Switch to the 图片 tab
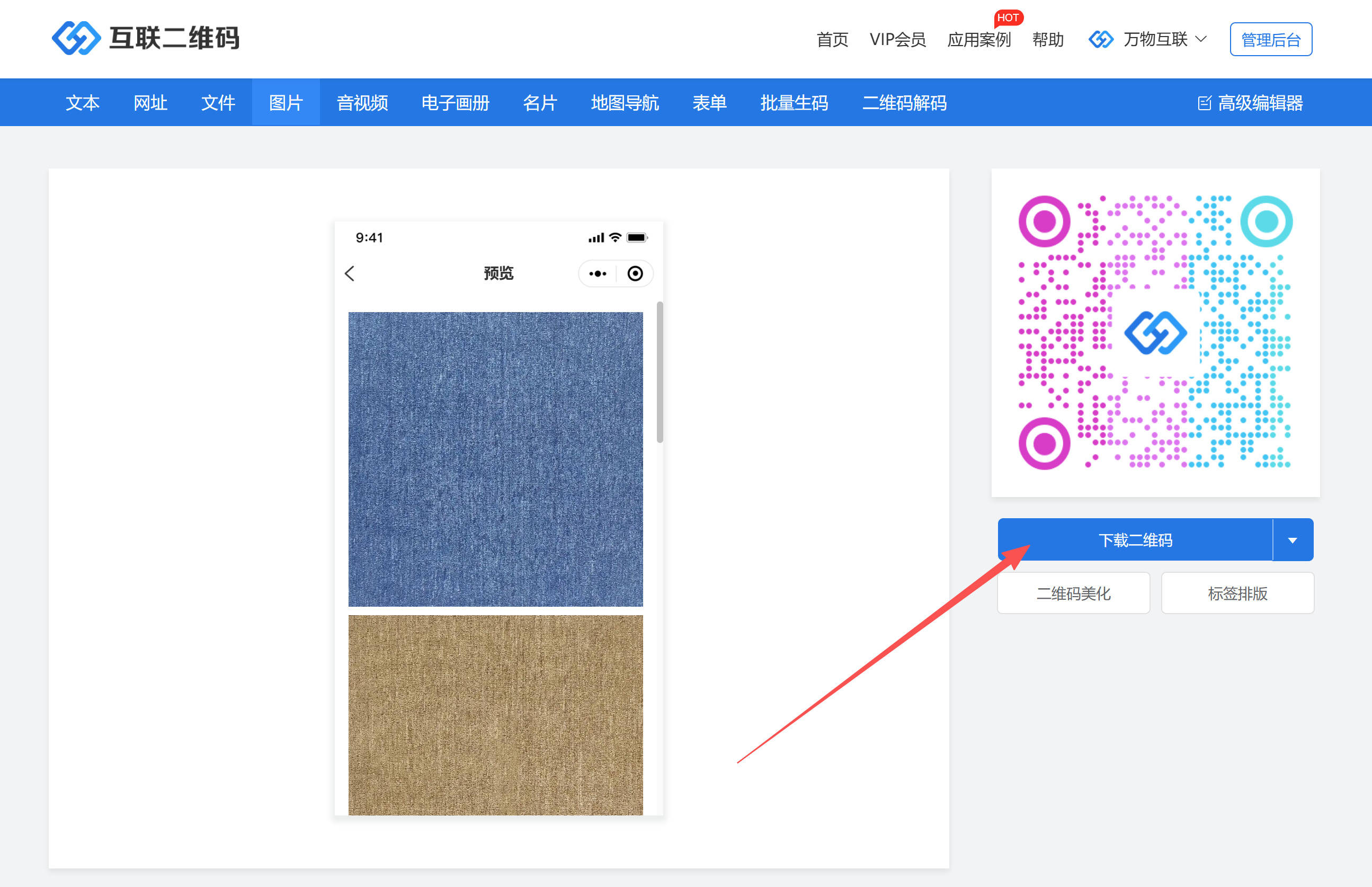The height and width of the screenshot is (887, 1372). point(286,103)
